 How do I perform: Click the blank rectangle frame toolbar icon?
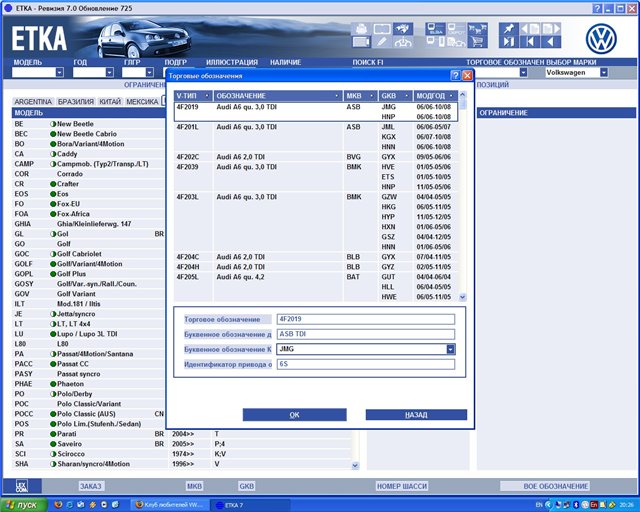click(x=382, y=29)
